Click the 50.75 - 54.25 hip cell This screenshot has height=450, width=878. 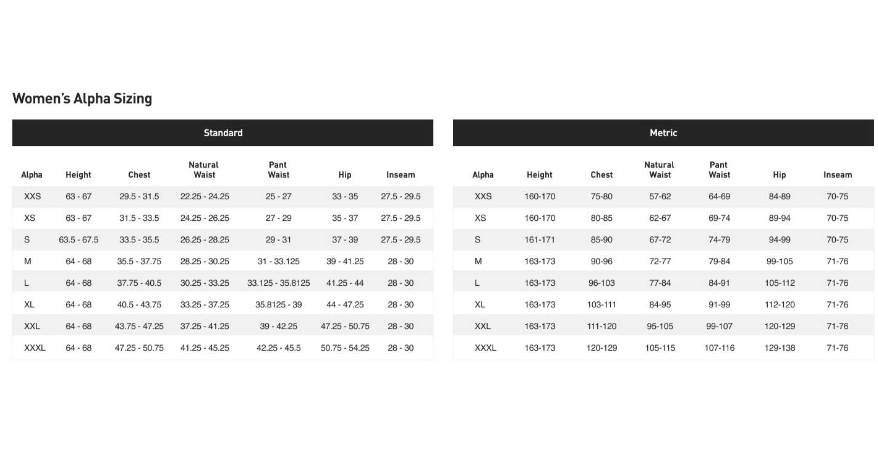pyautogui.click(x=345, y=348)
